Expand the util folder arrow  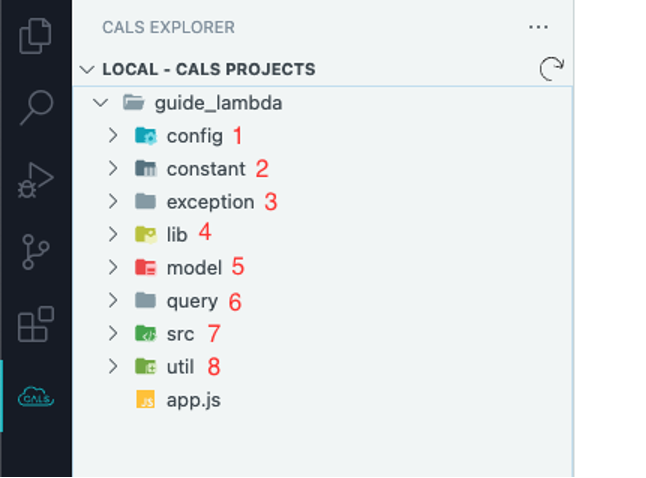point(113,366)
